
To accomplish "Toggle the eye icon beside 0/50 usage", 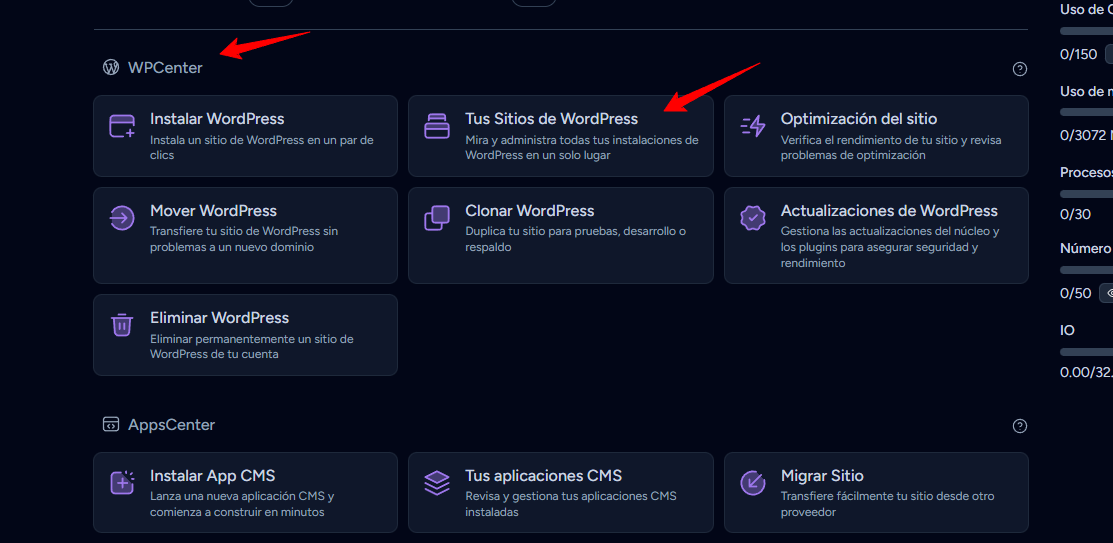I will tap(1108, 293).
